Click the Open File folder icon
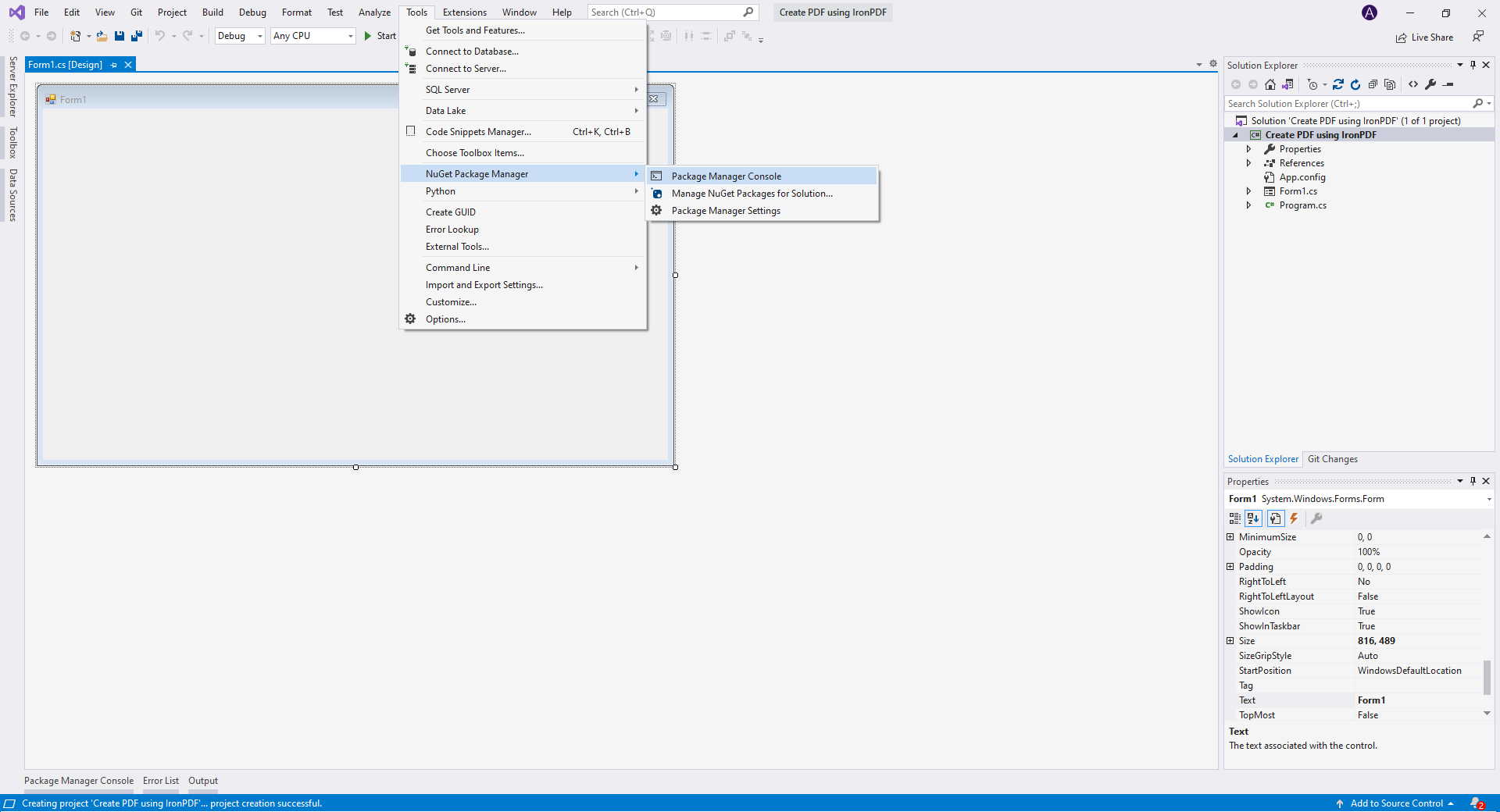The image size is (1500, 812). click(102, 36)
